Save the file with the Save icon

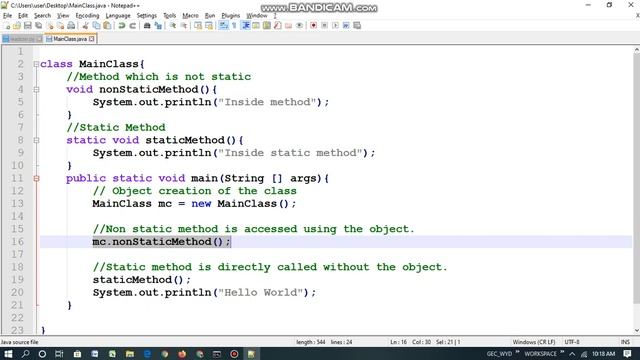[28, 26]
